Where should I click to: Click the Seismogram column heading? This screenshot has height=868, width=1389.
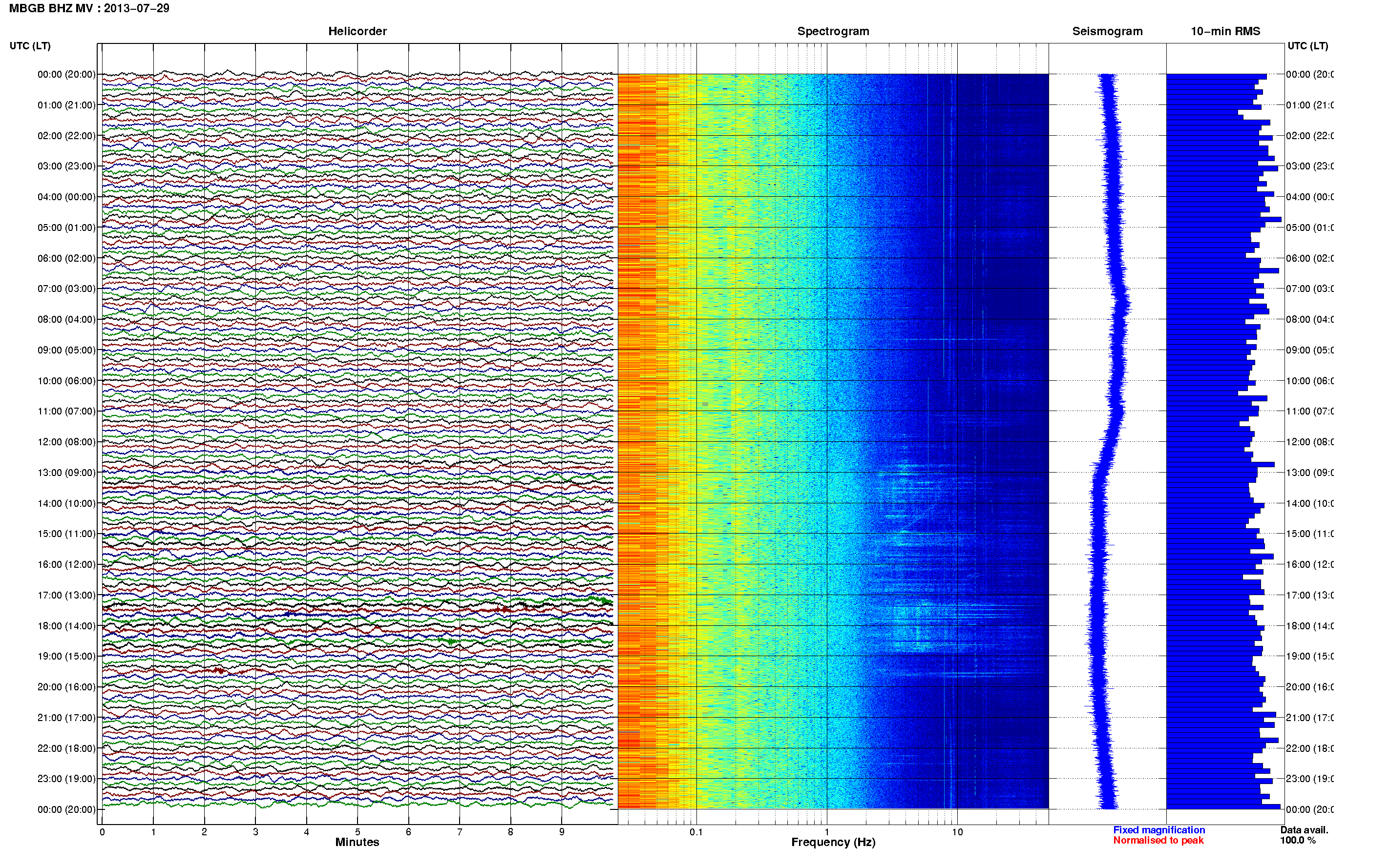1107,31
